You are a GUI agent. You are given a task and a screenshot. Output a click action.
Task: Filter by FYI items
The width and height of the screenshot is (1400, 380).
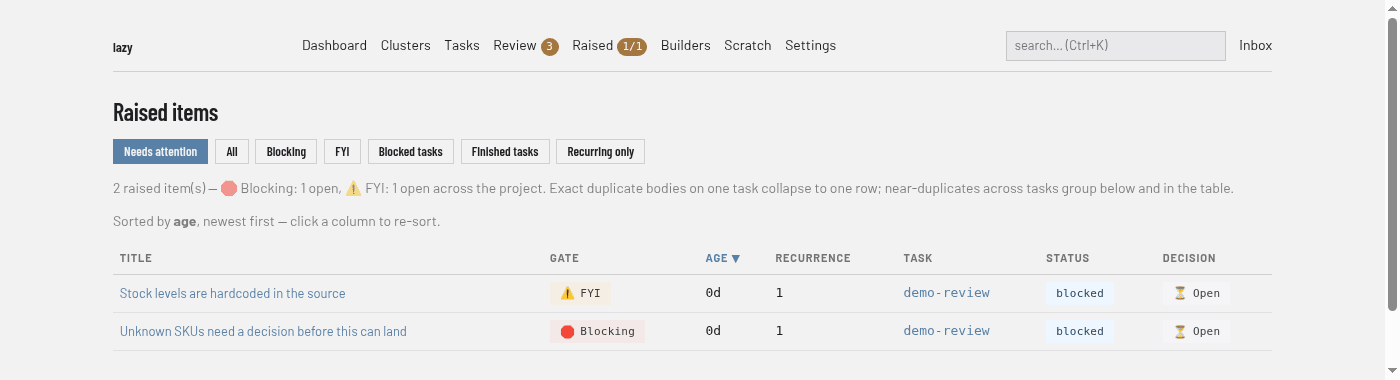(x=342, y=152)
